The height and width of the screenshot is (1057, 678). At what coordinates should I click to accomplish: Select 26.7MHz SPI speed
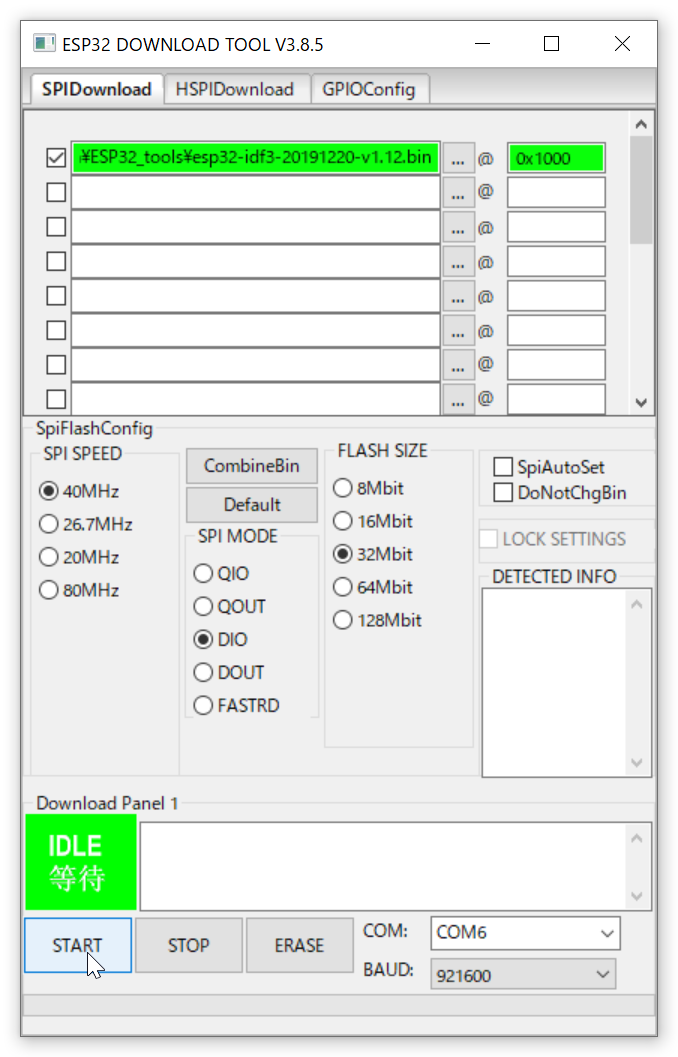(x=86, y=524)
